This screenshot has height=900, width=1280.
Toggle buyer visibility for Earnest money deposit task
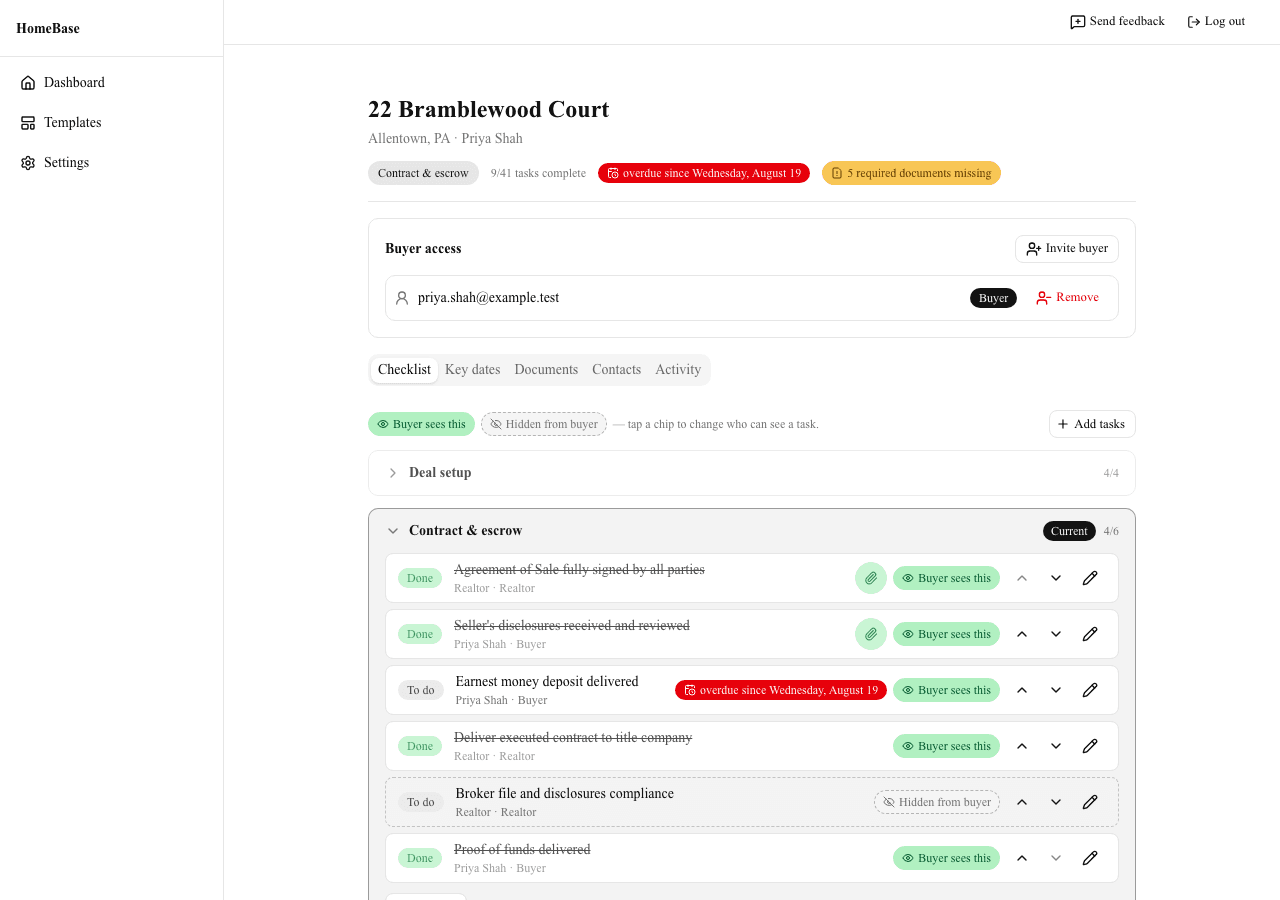pyautogui.click(x=946, y=690)
